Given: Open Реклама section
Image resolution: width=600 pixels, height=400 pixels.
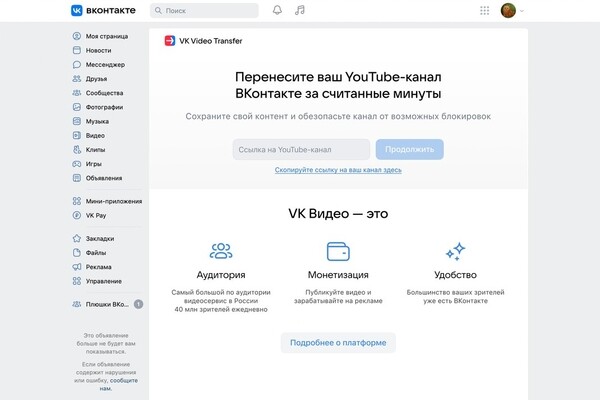Looking at the screenshot, I should coord(98,266).
